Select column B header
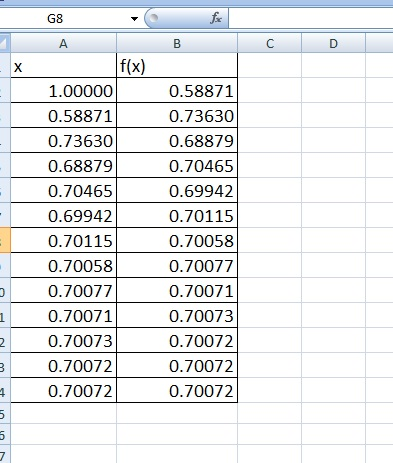This screenshot has width=393, height=463. [x=177, y=44]
